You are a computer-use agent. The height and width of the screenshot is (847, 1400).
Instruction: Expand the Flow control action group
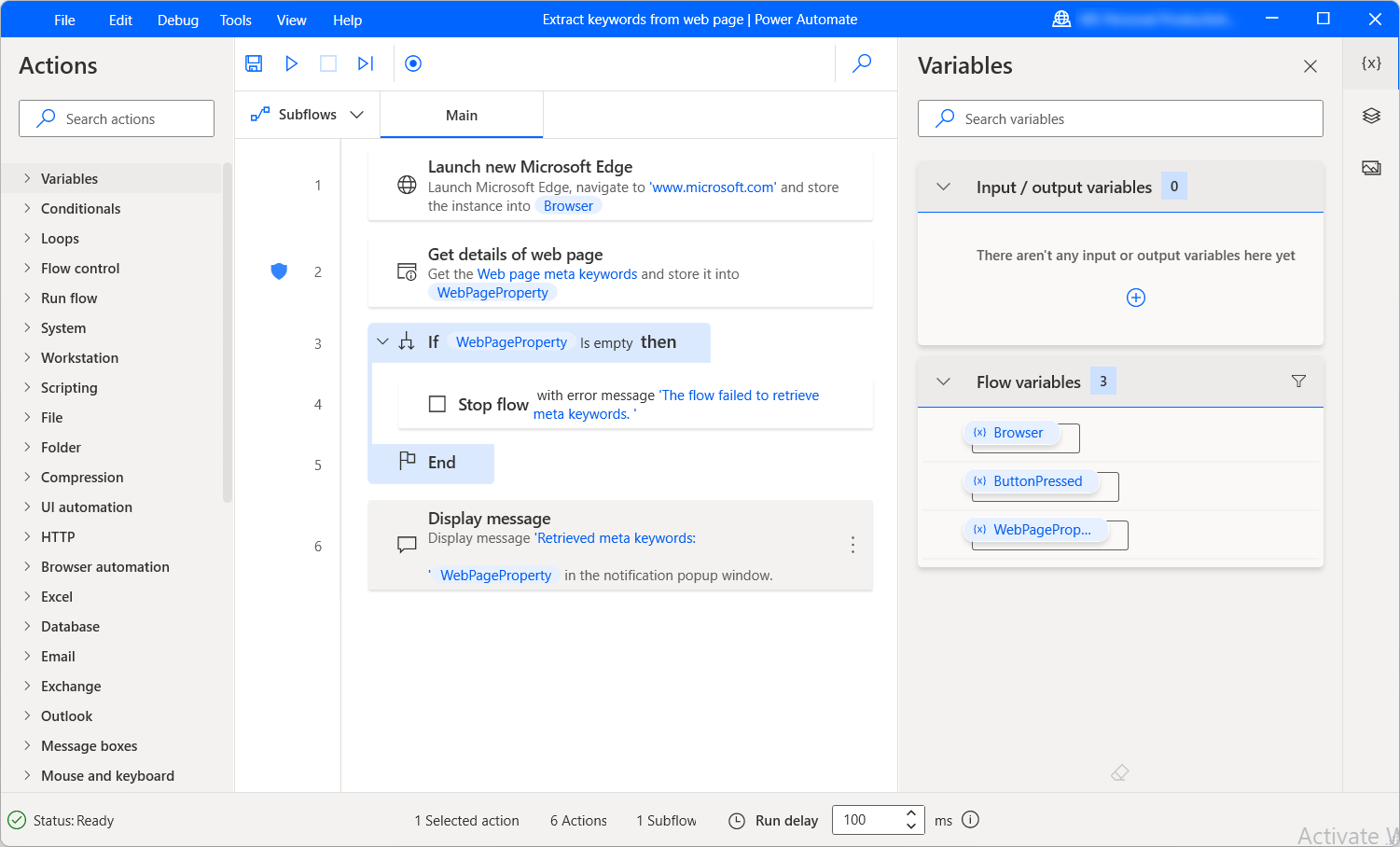[26, 268]
